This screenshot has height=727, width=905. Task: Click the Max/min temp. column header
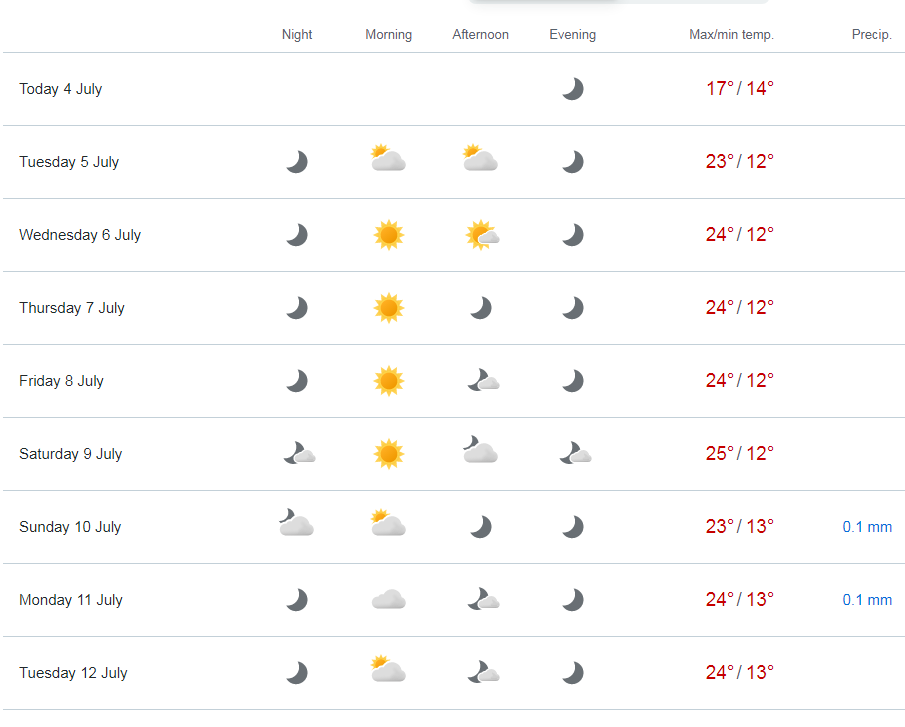731,35
